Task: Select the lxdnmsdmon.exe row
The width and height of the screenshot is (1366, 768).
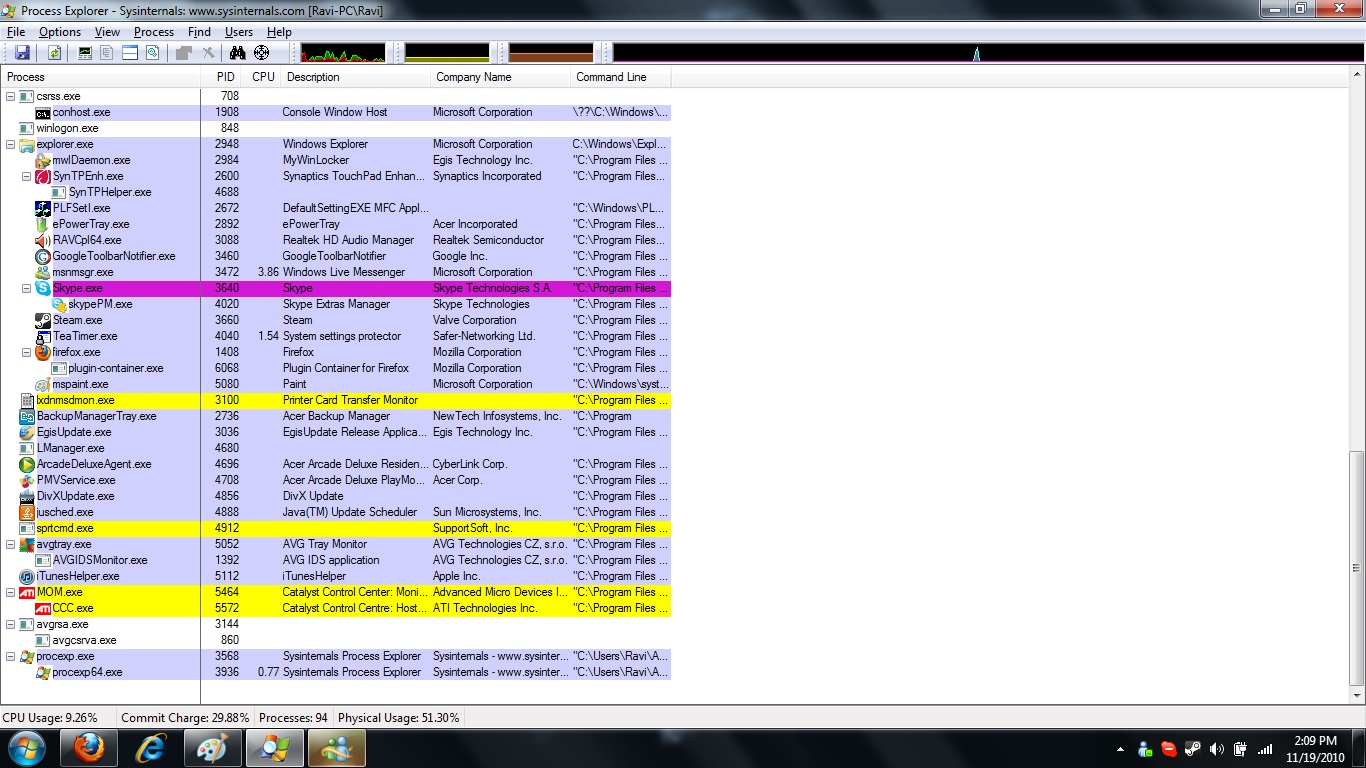Action: (336, 400)
